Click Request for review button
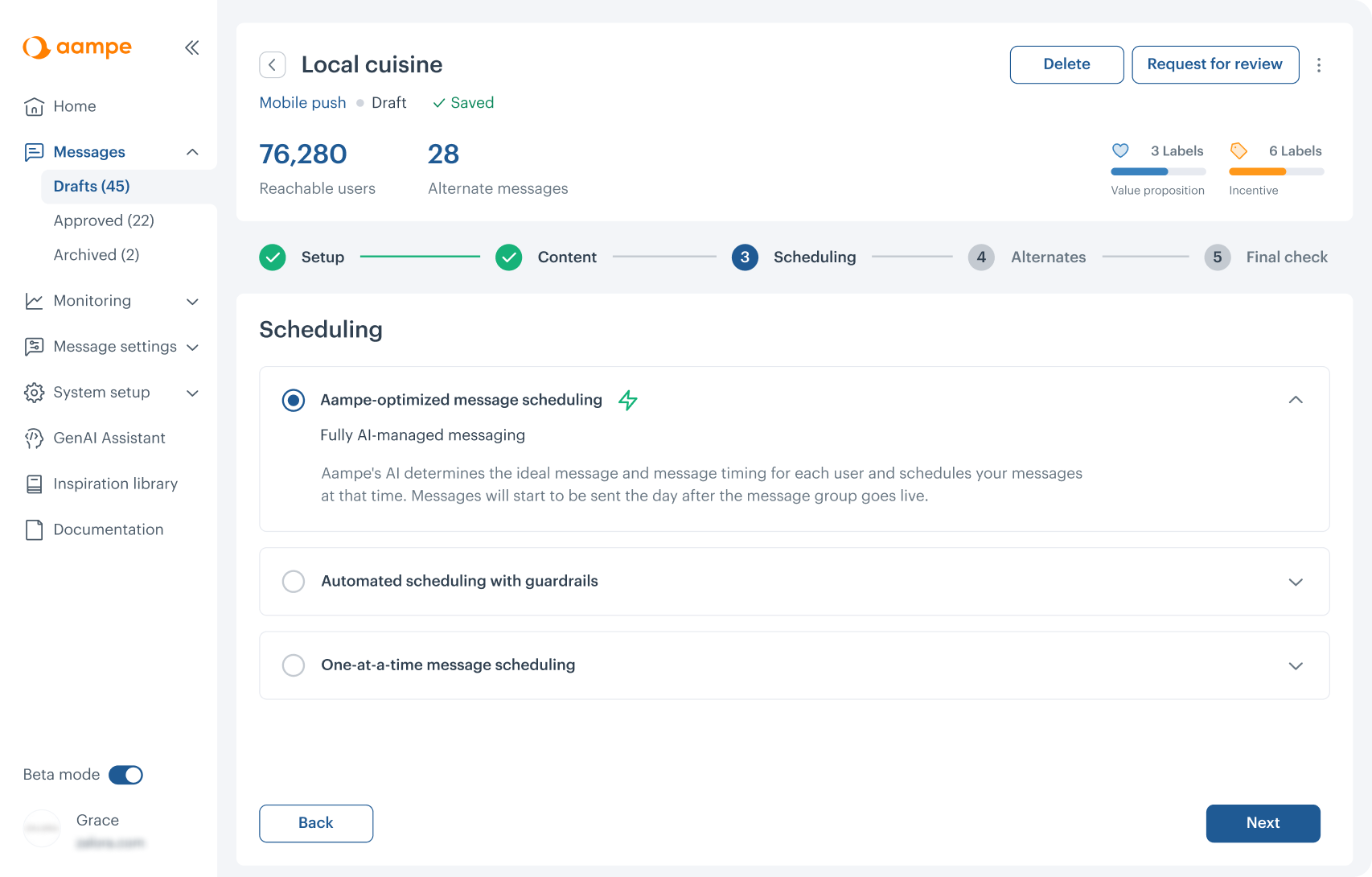Viewport: 1372px width, 877px height. pyautogui.click(x=1215, y=64)
